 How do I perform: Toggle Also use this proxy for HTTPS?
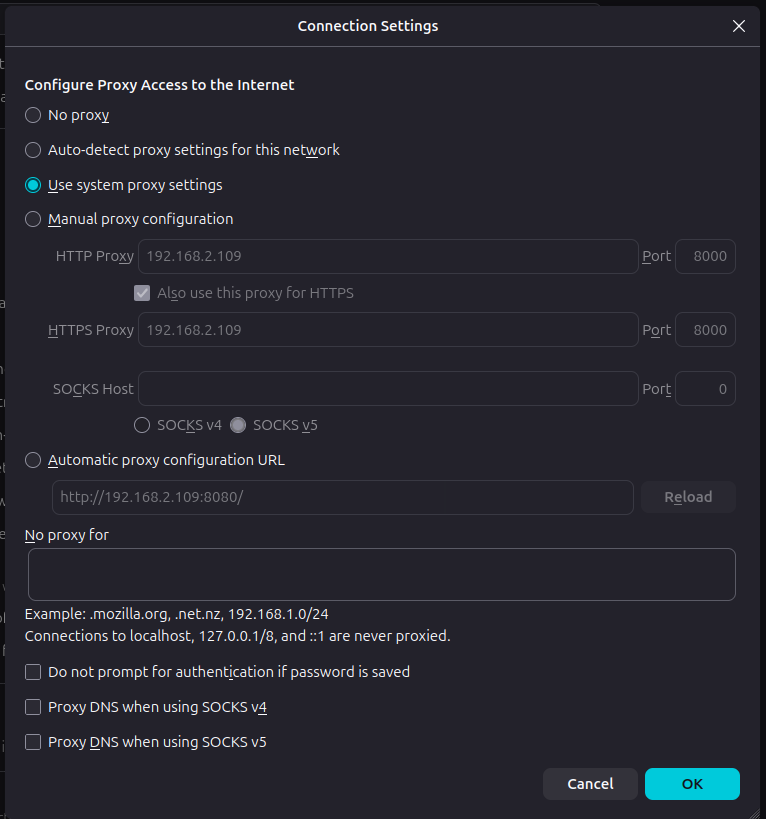(x=142, y=293)
